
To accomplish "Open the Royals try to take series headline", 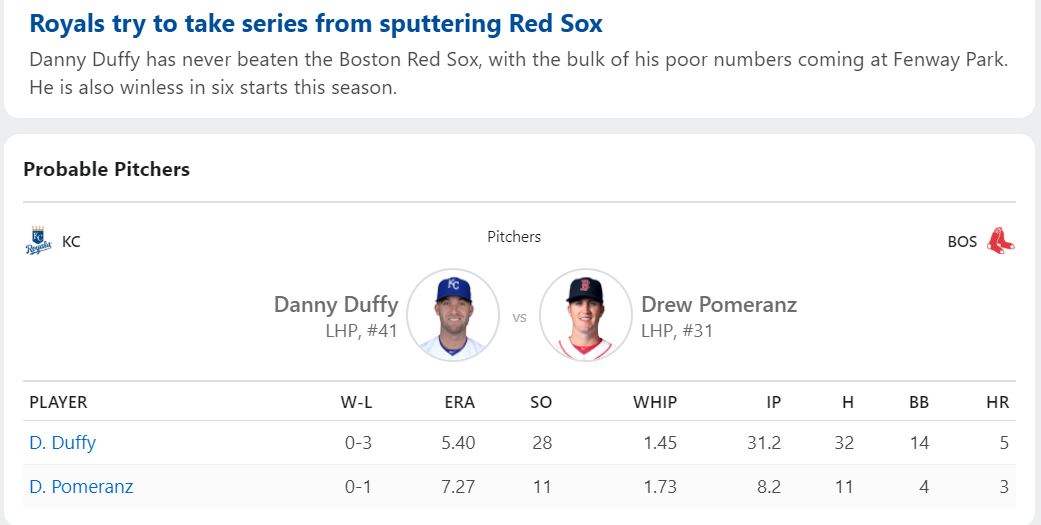I will point(316,23).
